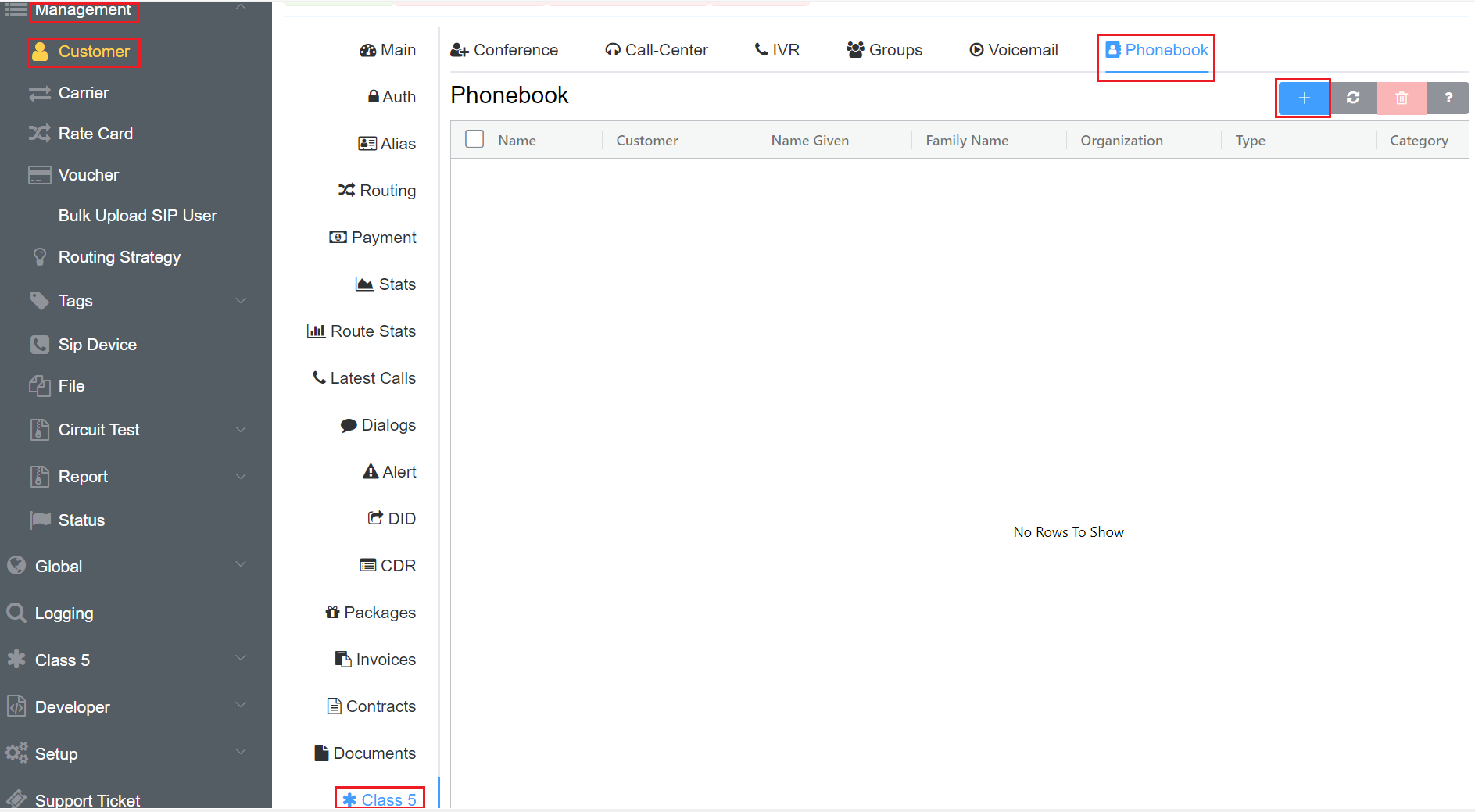Screen dimensions: 1475x812
Task: Open the Invoices section
Action: coord(376,660)
